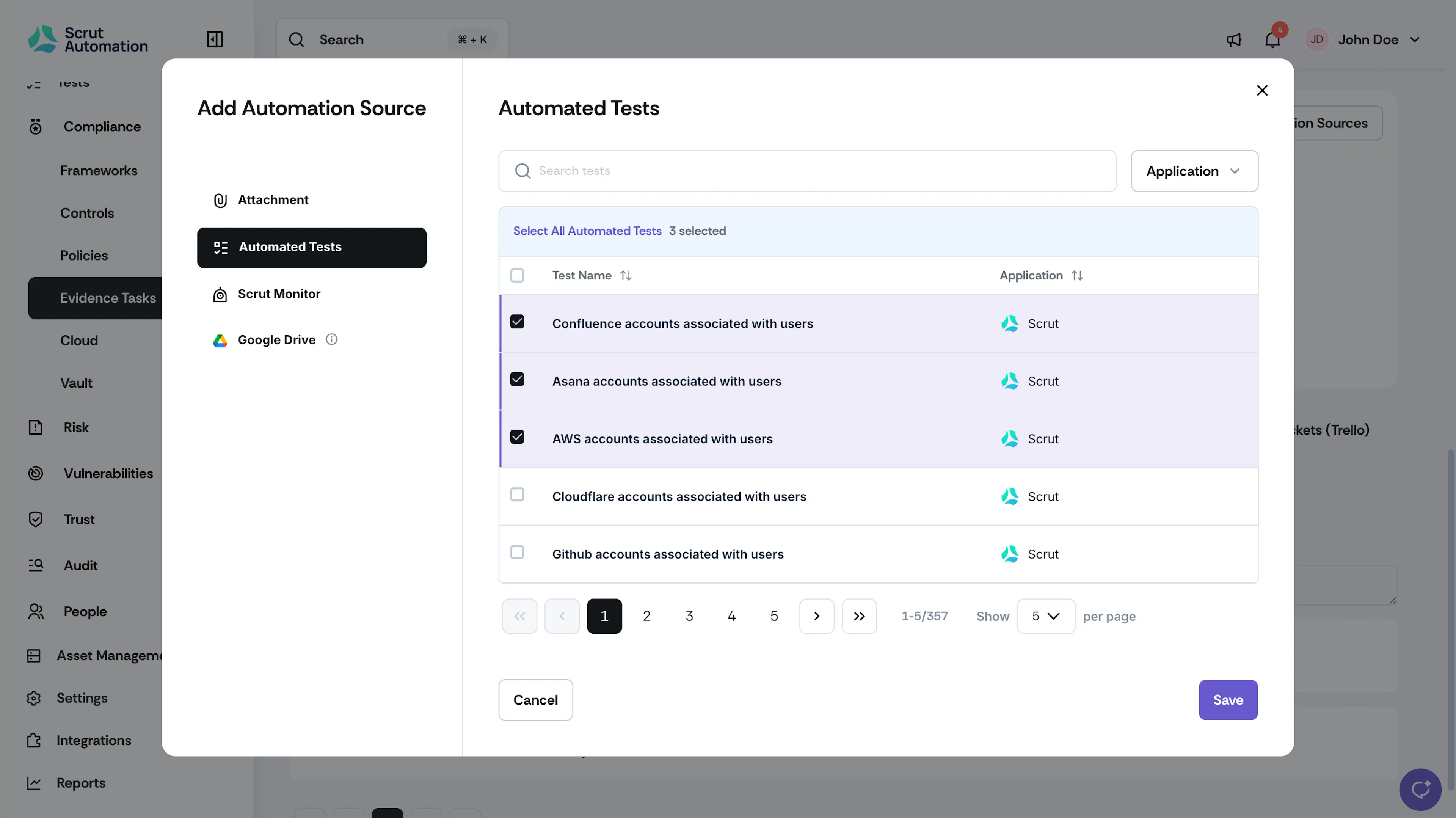
Task: Open the chat support bubble
Action: pos(1420,789)
